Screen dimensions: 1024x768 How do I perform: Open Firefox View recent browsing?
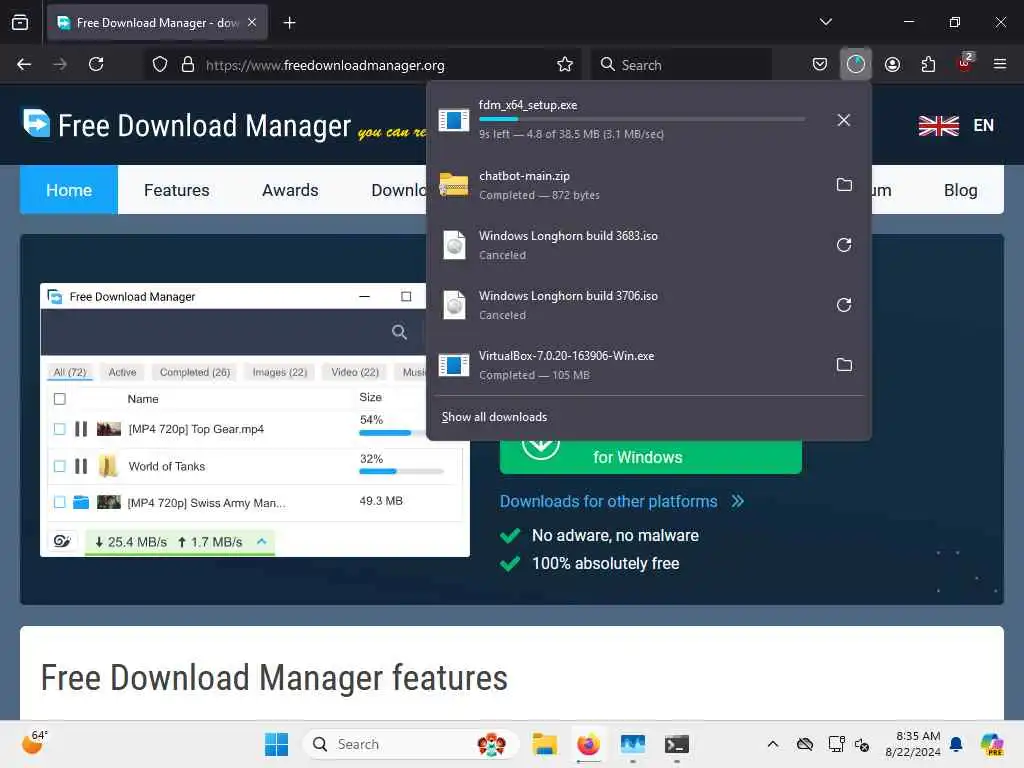click(x=20, y=22)
